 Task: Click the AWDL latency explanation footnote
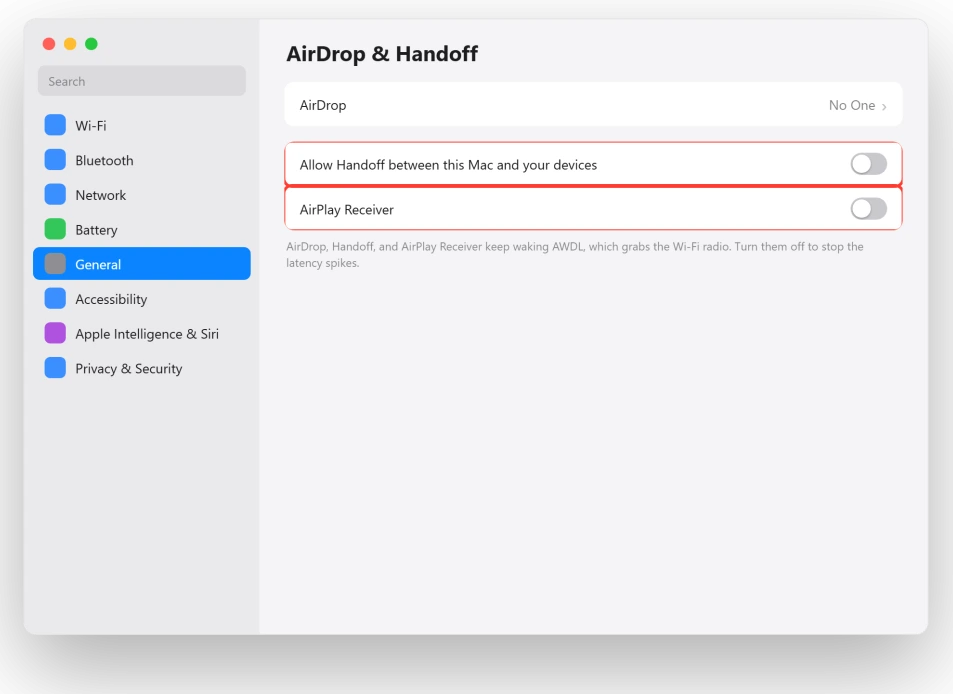point(574,255)
